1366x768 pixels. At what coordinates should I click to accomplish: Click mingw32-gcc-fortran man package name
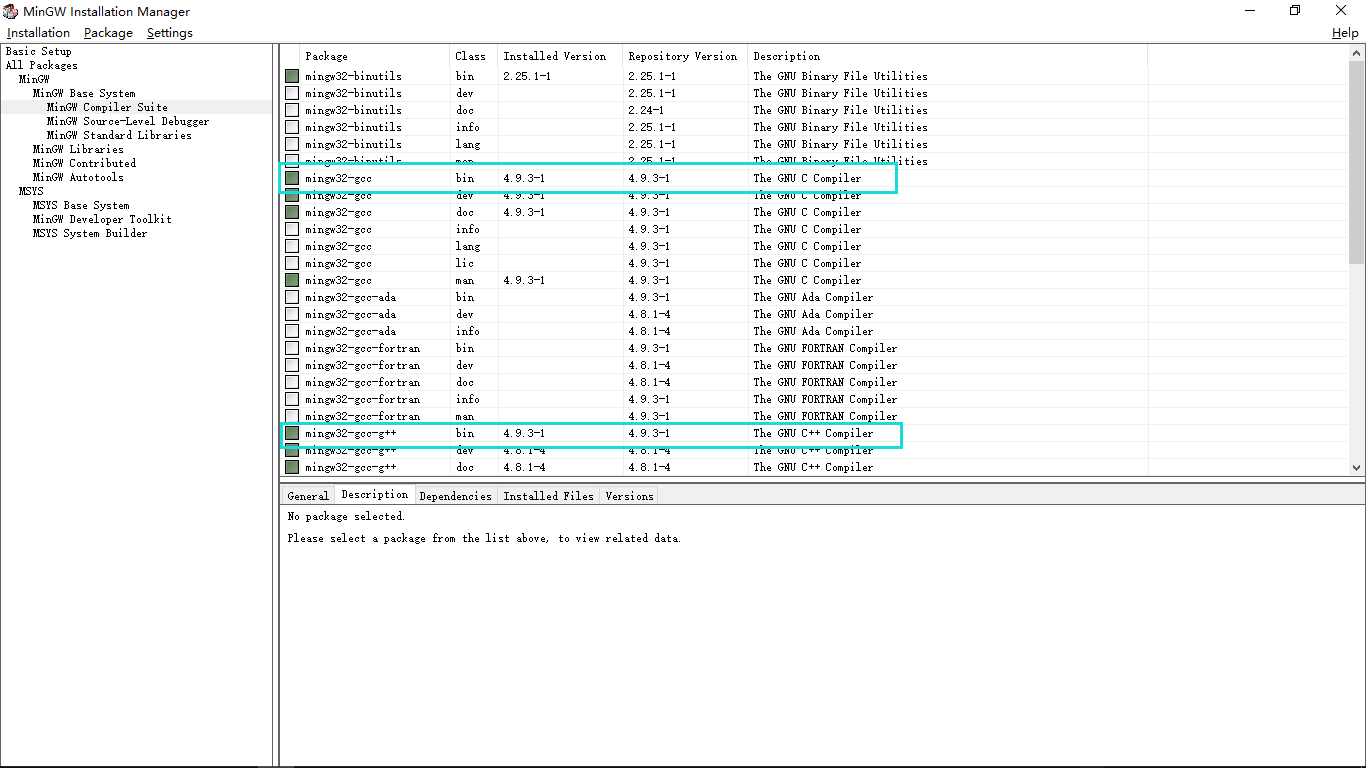[362, 416]
